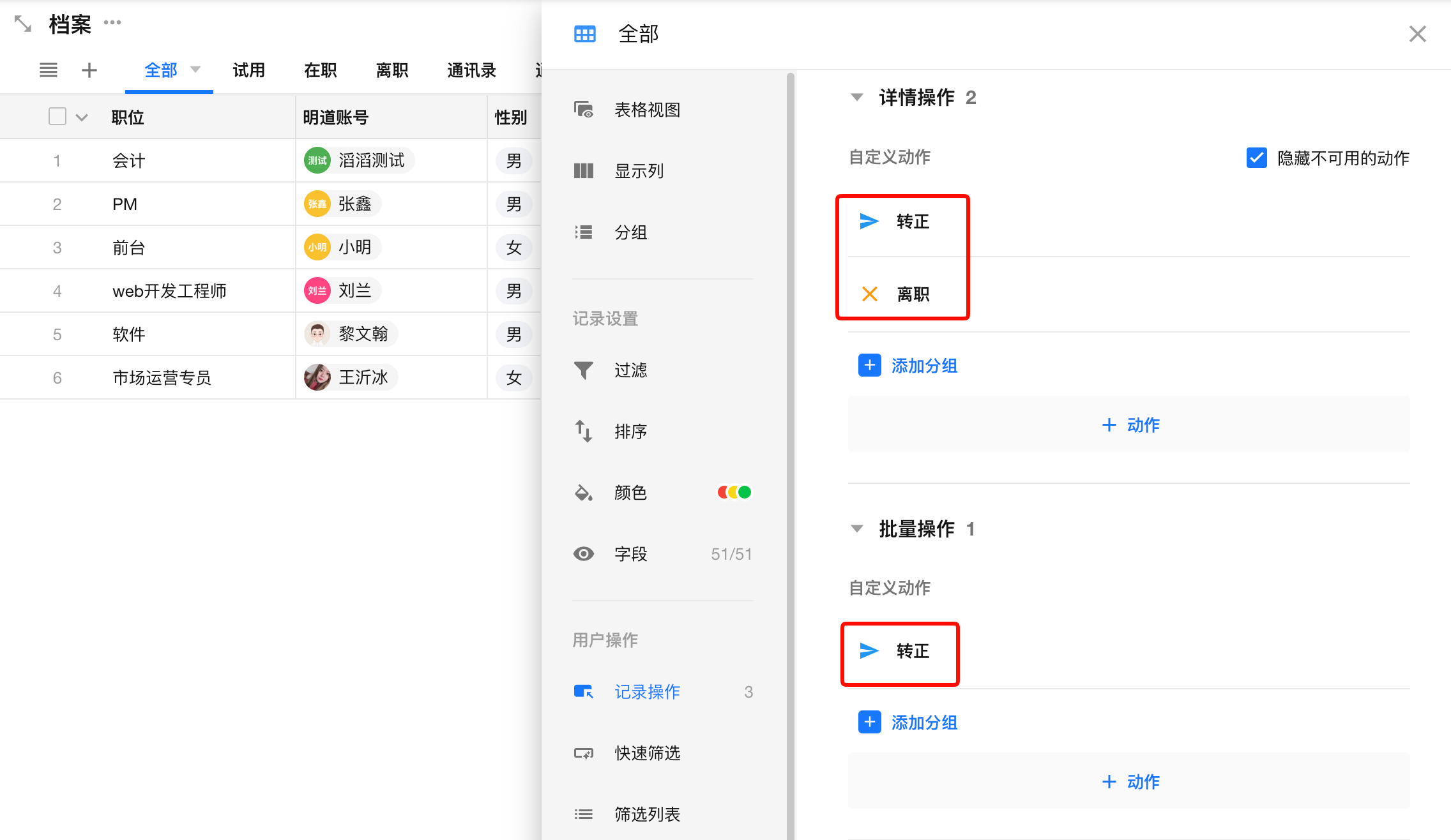This screenshot has width=1451, height=840.
Task: Open dropdown arrow beside 全部 view tab
Action: pyautogui.click(x=195, y=70)
